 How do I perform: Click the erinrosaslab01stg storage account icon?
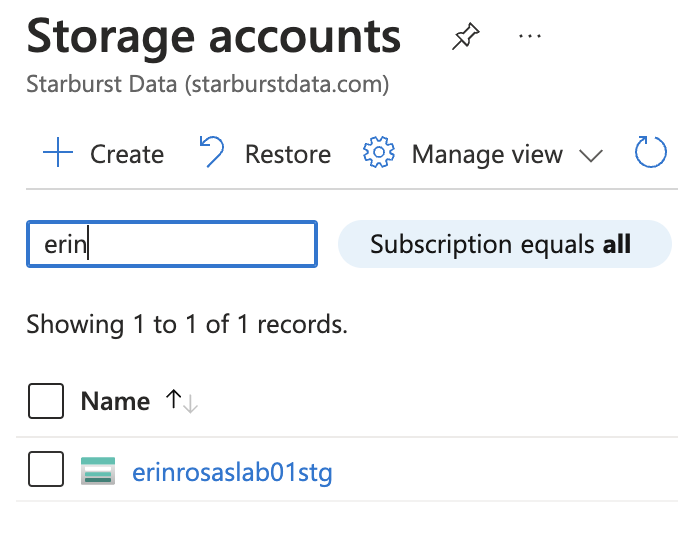(x=98, y=471)
